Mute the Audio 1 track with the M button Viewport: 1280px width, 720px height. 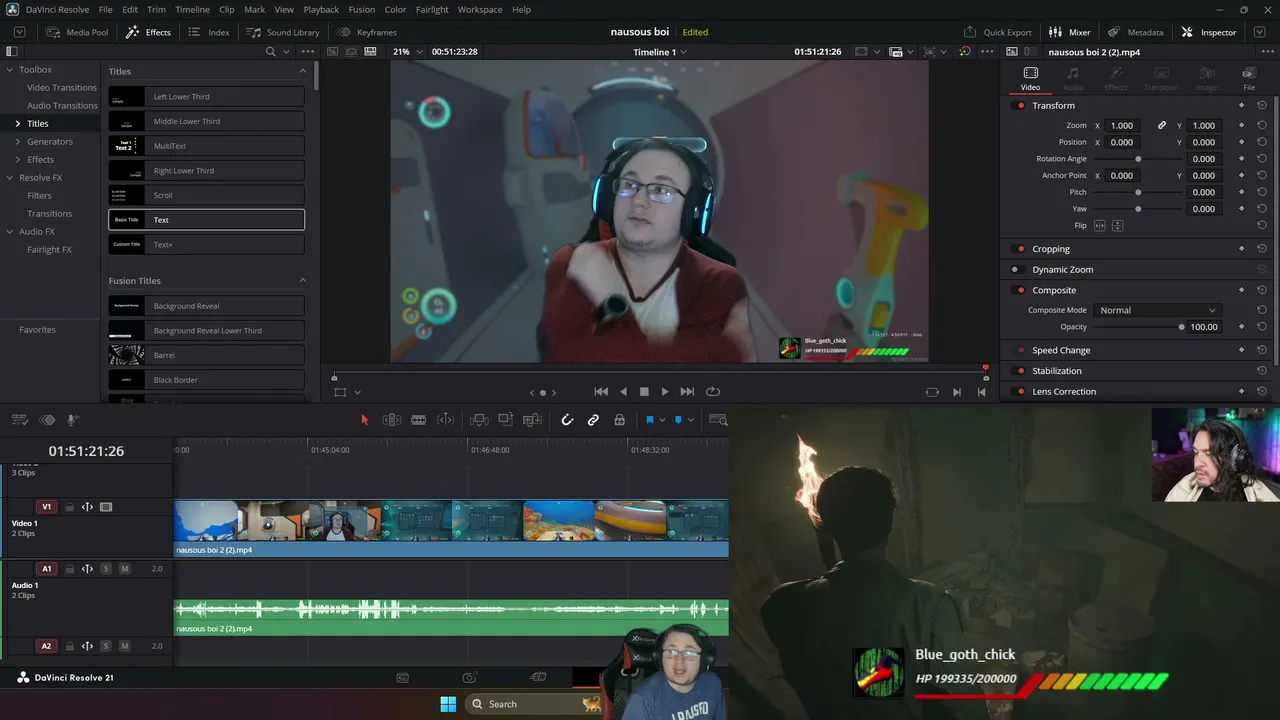point(124,569)
